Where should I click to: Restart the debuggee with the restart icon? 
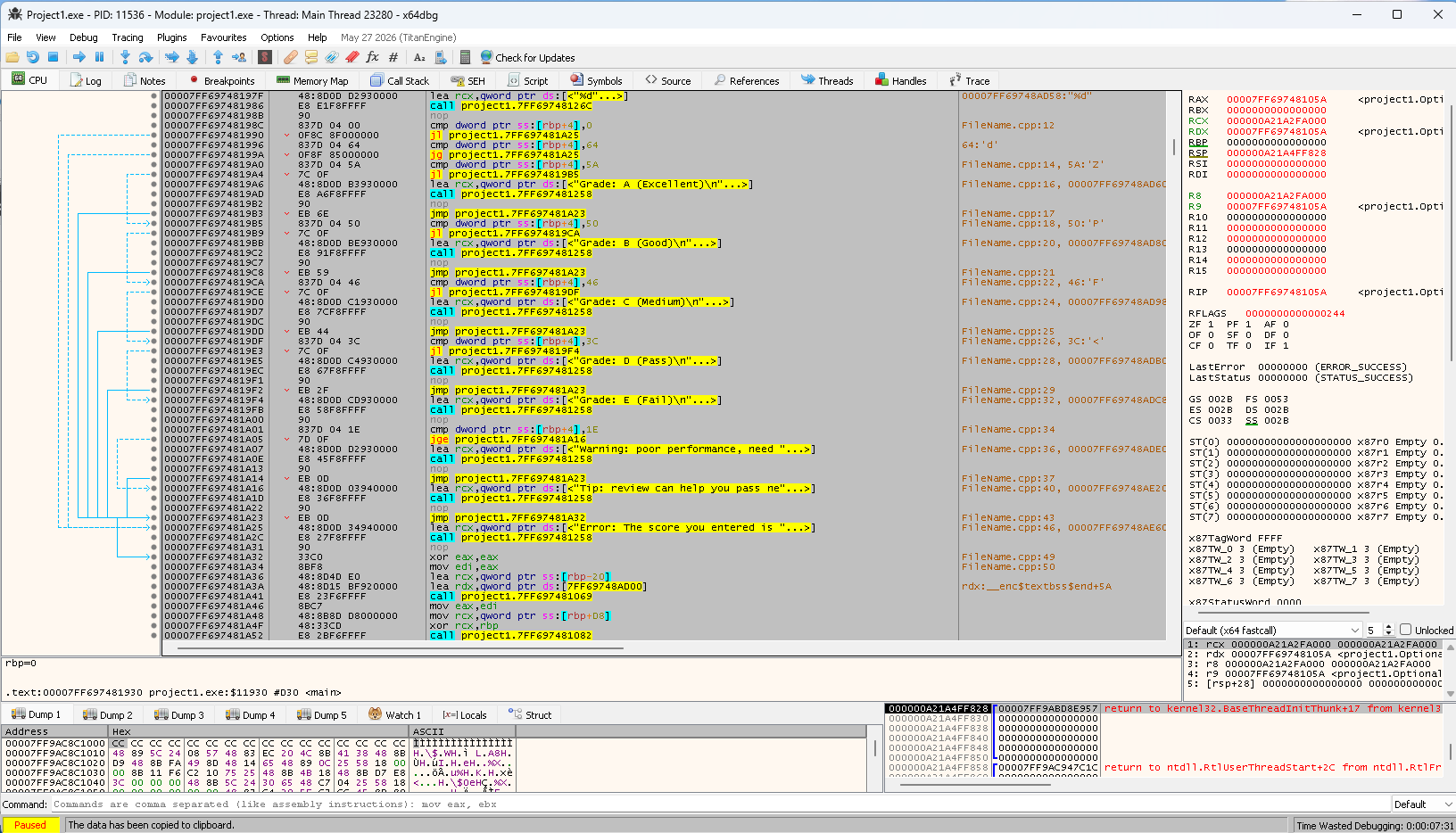tap(33, 57)
